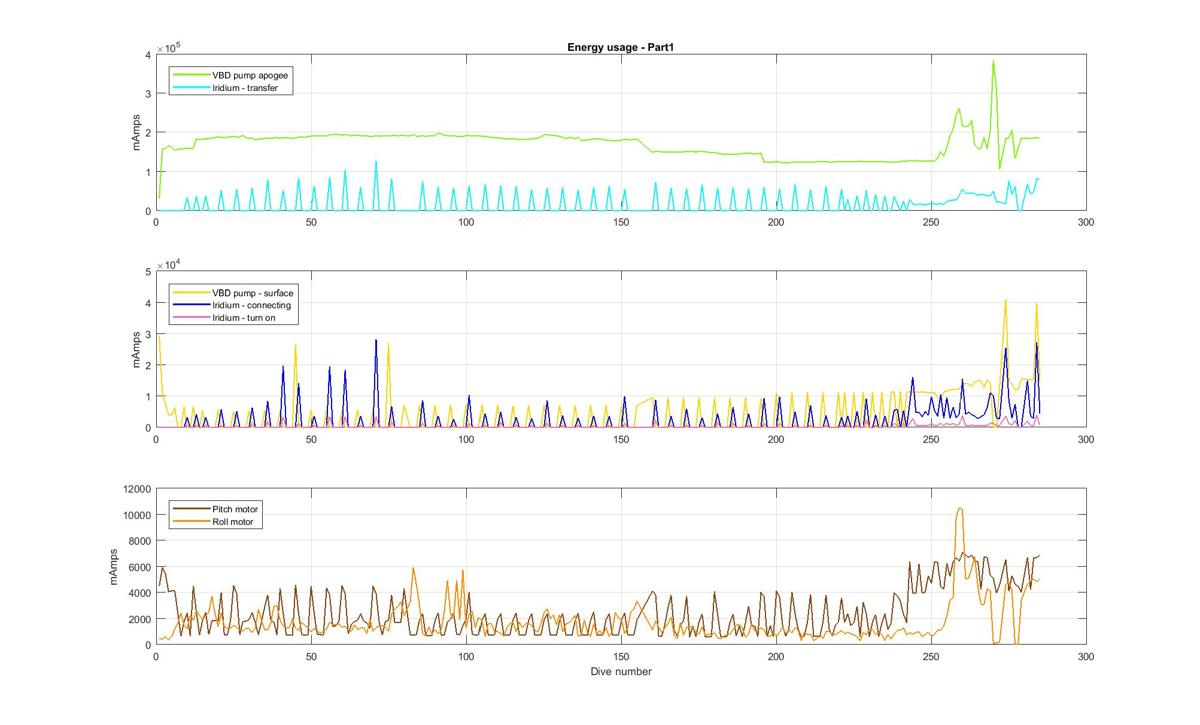Click the 10000 y-axis tick label
Viewport: 1200px width, 725px height.
(137, 515)
